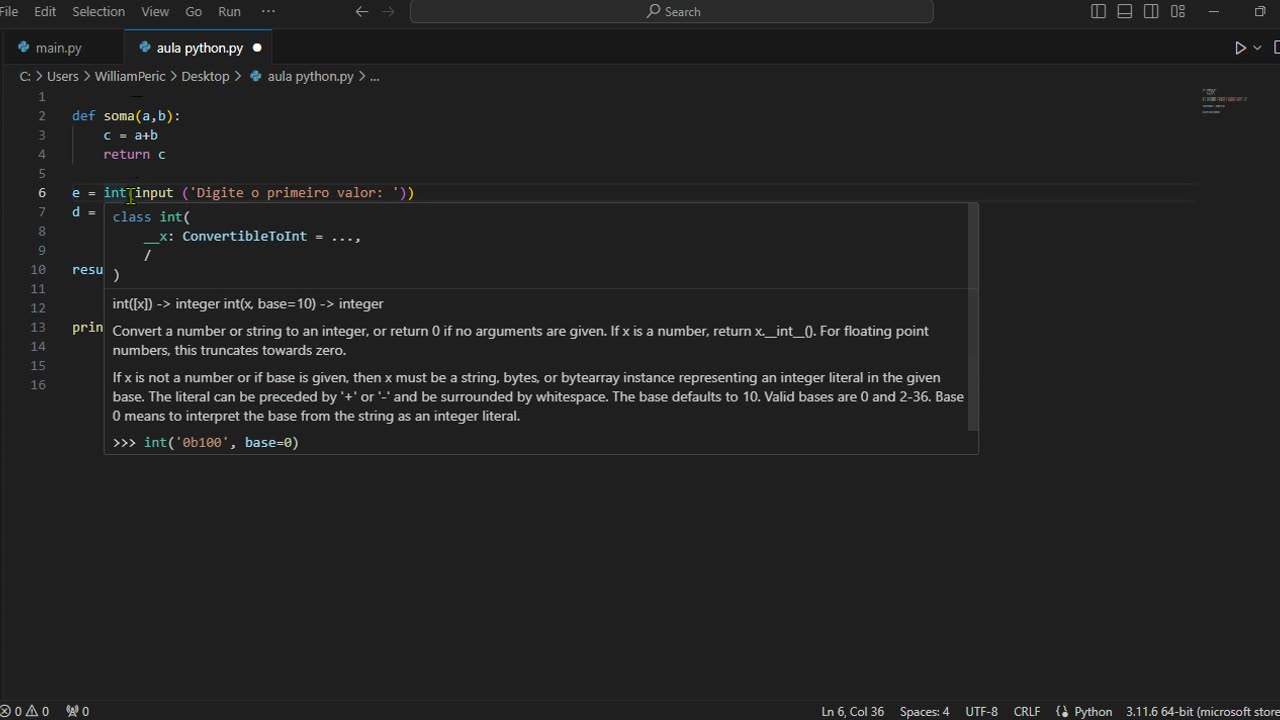Screen dimensions: 1280x720
Task: Open errors and warnings problems indicator
Action: tap(25, 711)
